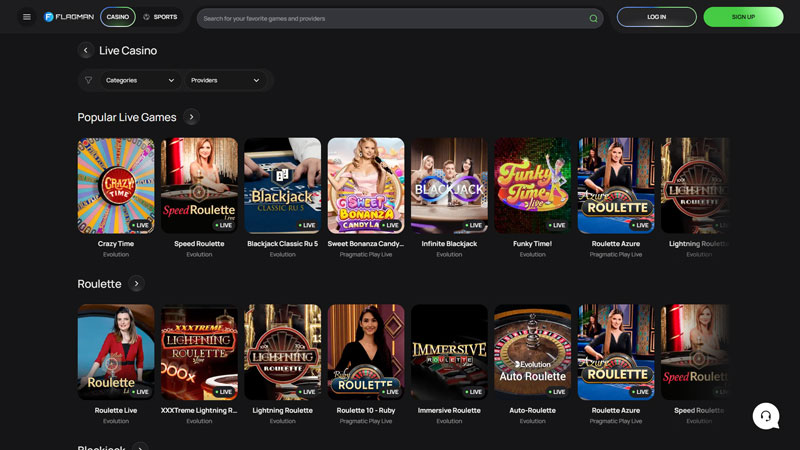Click arrow next to Popular Live Games
The width and height of the screenshot is (800, 450).
[x=191, y=117]
